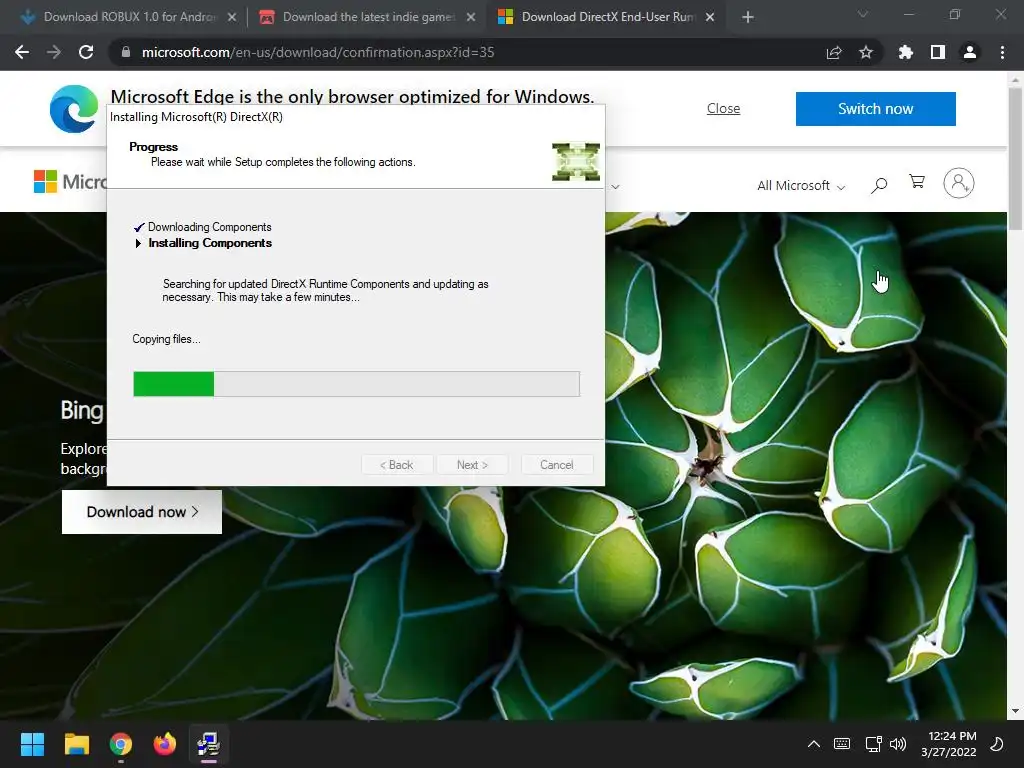Close the DirectX End-User tab
This screenshot has height=768, width=1024.
(x=710, y=18)
